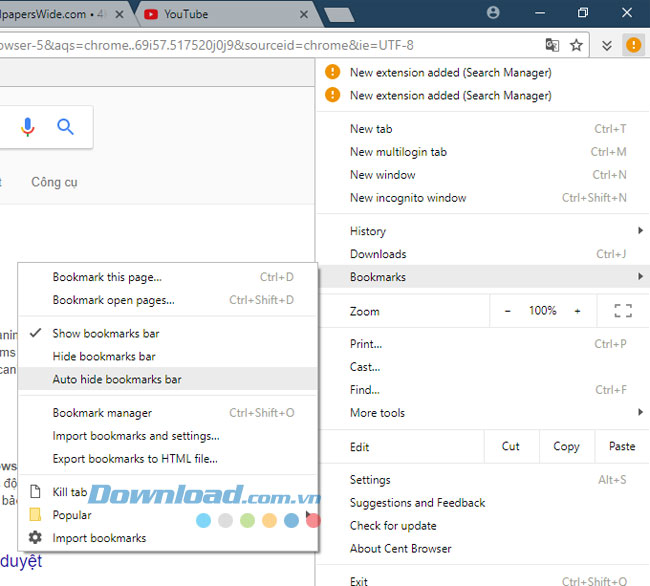Click the orange alert menu button

633,45
